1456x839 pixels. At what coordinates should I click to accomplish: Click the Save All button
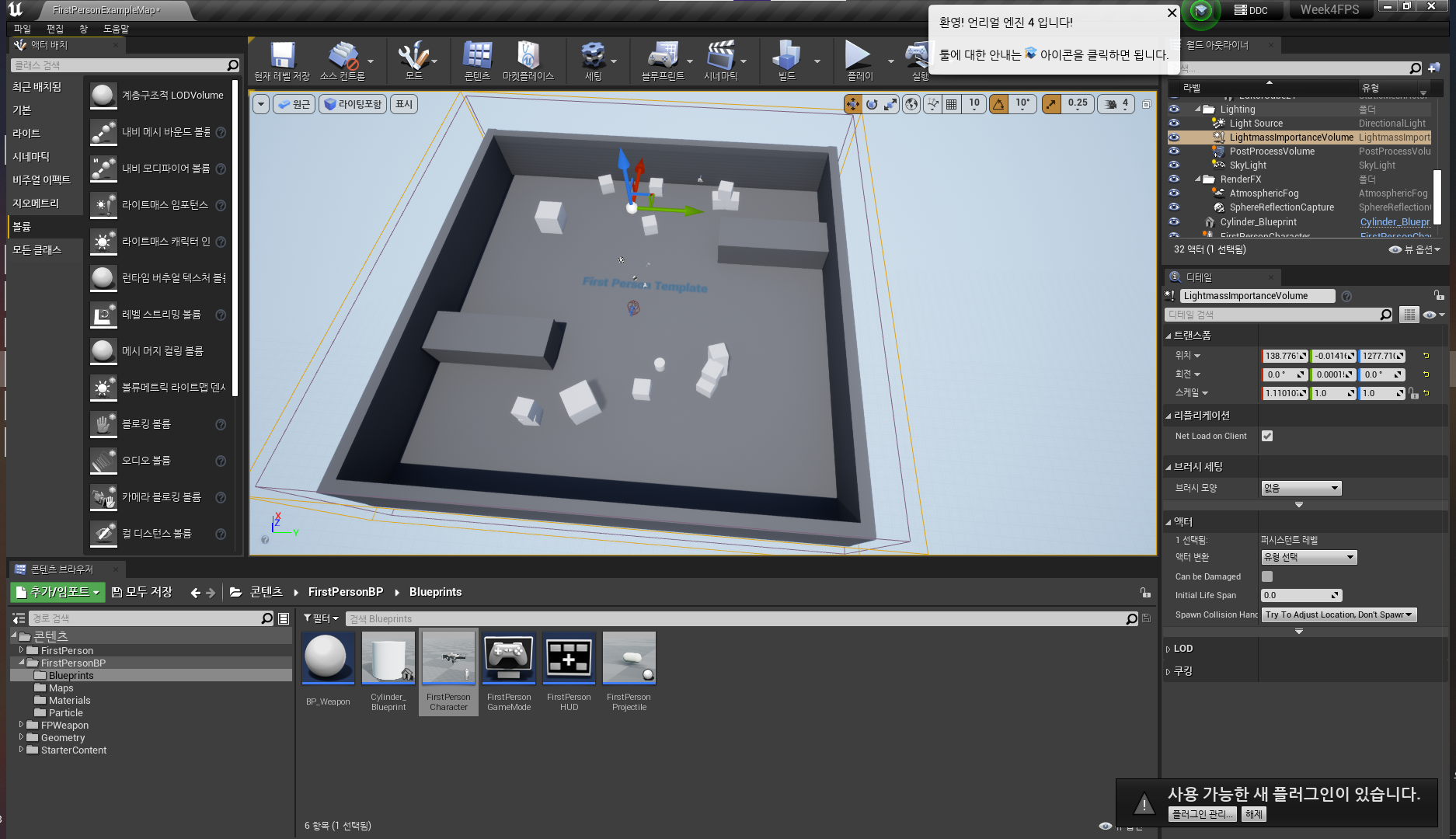click(x=142, y=592)
